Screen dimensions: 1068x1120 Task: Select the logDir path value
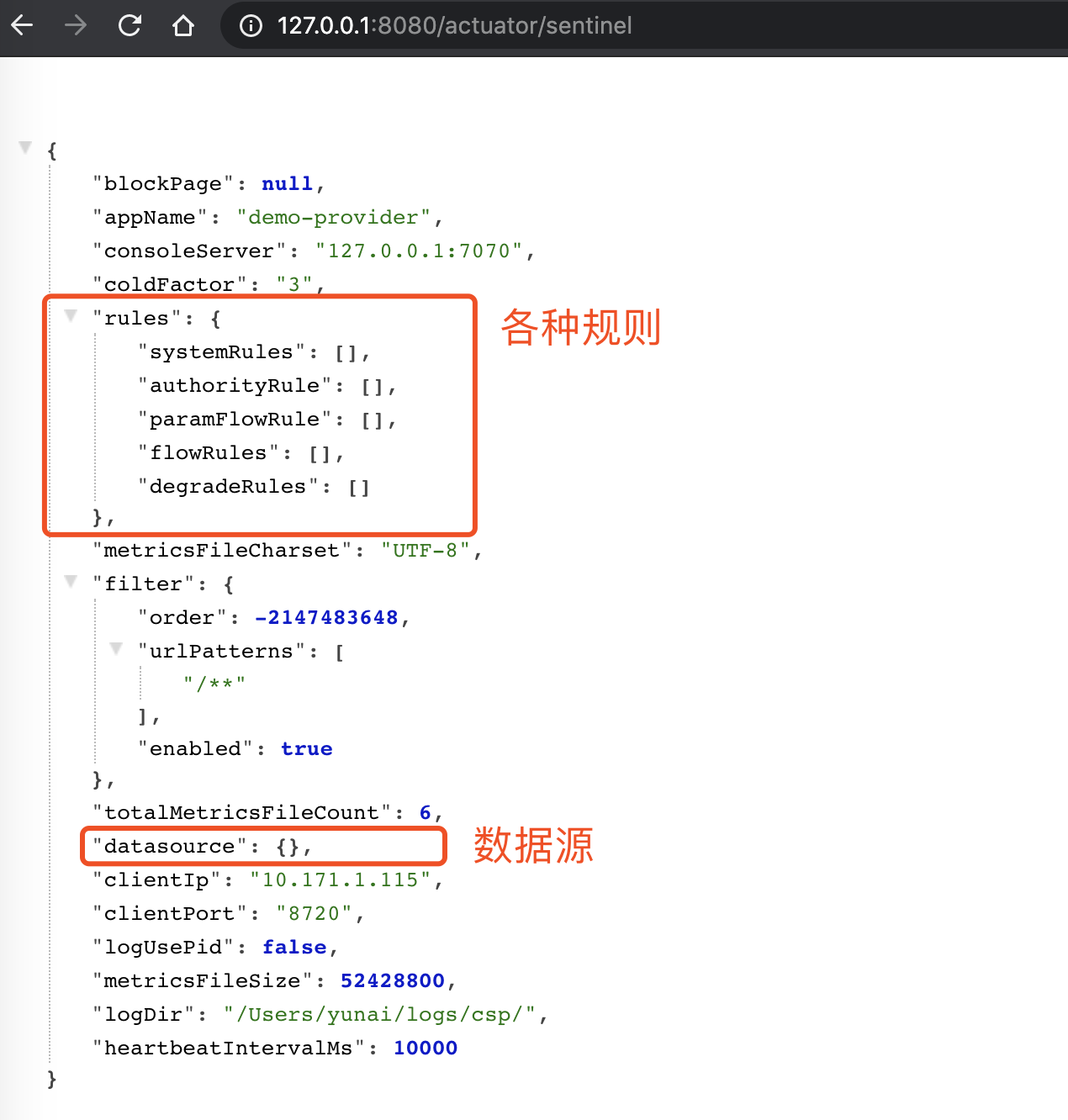383,1014
